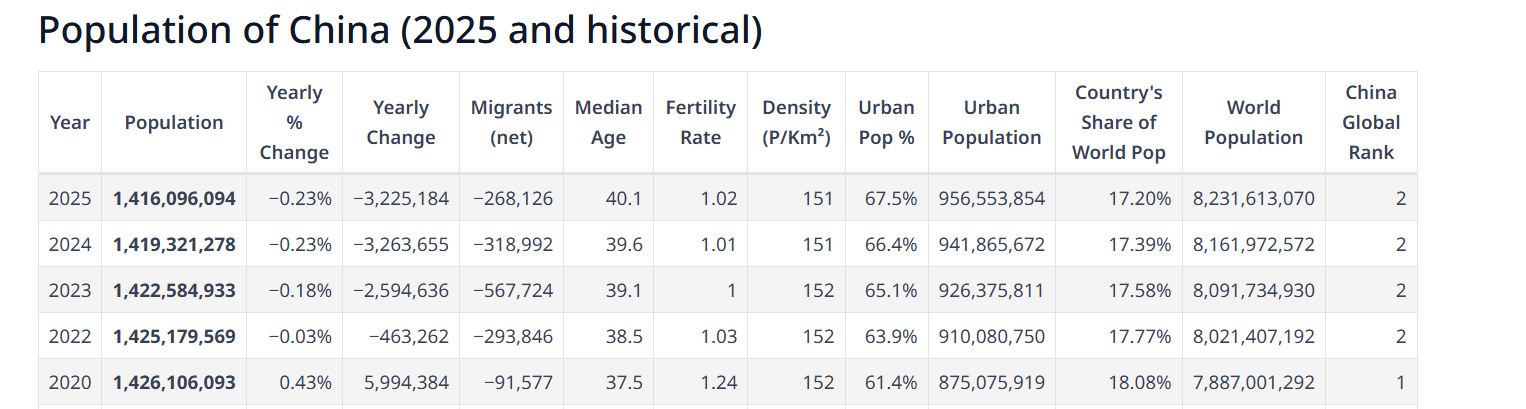This screenshot has height=409, width=1526.
Task: Click the 2020 fertility rate 1.24
Action: point(718,382)
